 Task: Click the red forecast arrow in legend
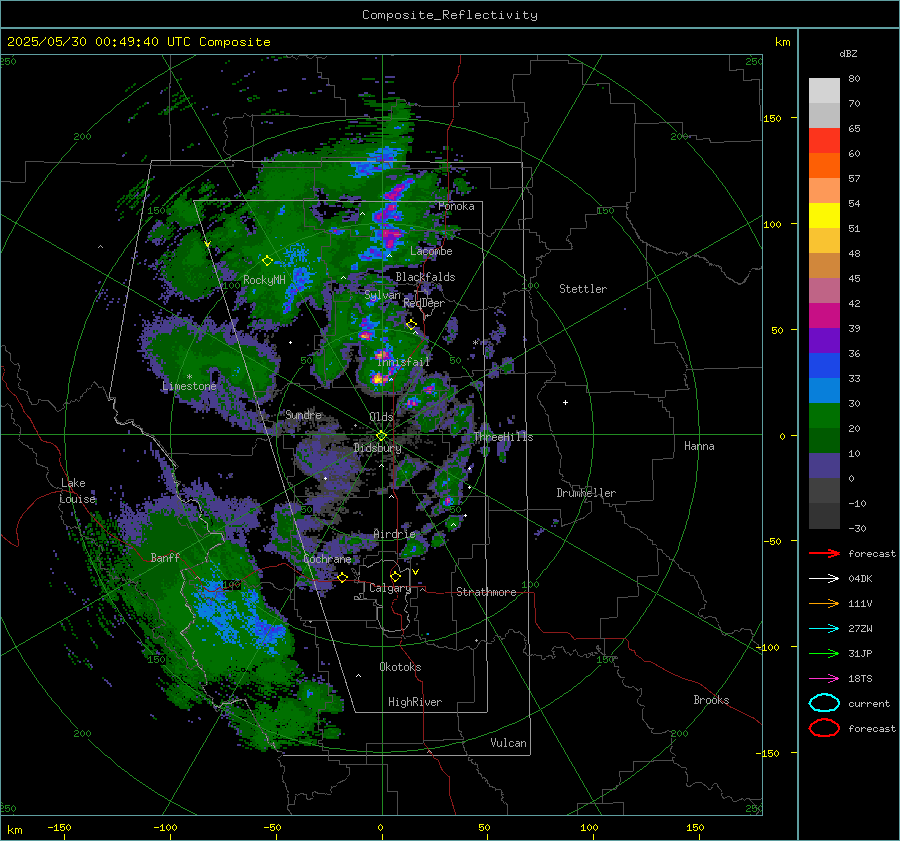[824, 553]
